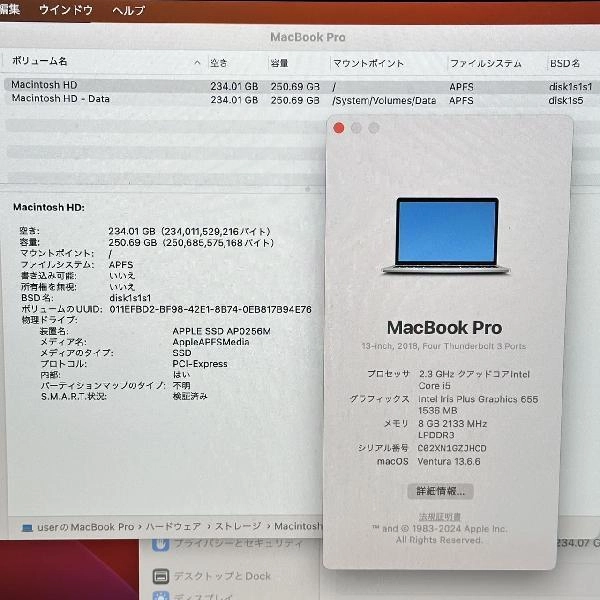Viewport: 600px width, 600px height.
Task: Click ハードウェア in the path bar
Action: tap(173, 527)
